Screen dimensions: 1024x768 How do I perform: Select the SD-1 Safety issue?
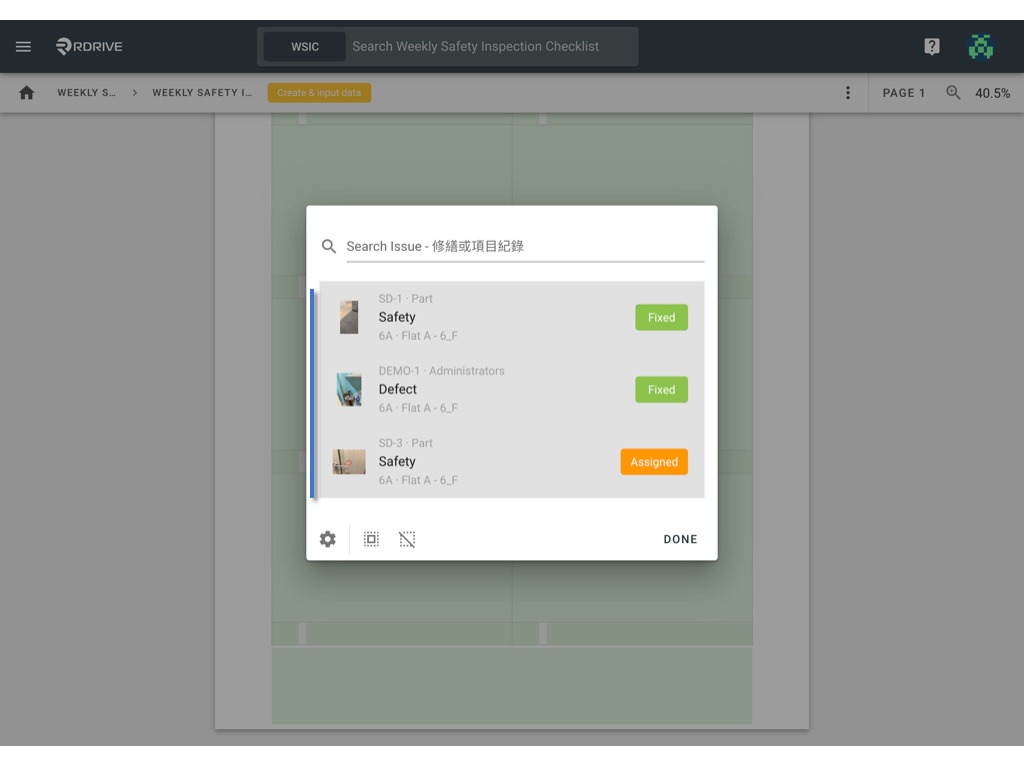tap(512, 317)
